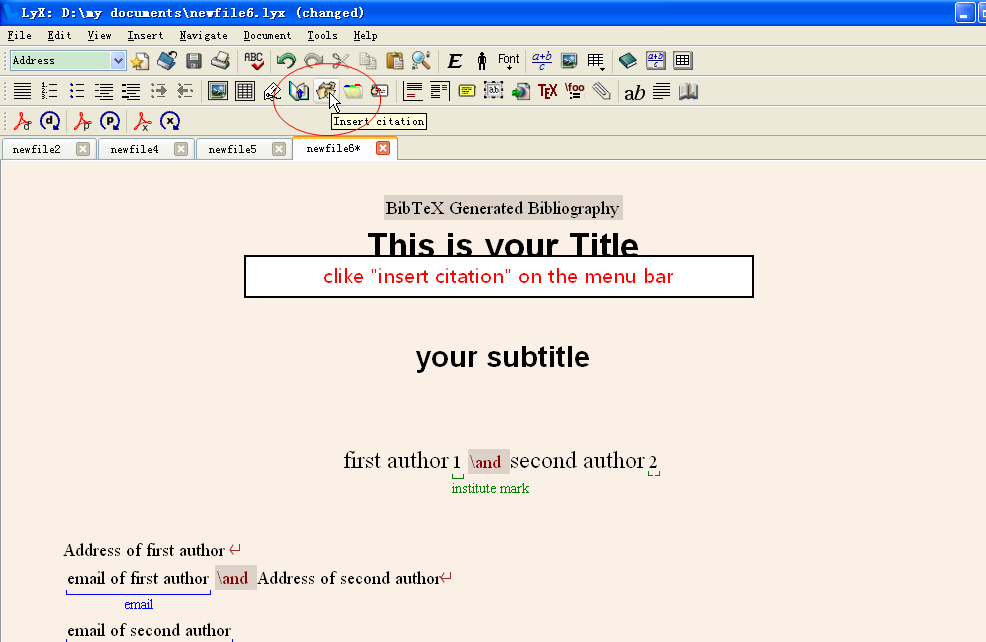Viewport: 986px width, 642px height.
Task: Click the insert table icon
Action: [244, 91]
